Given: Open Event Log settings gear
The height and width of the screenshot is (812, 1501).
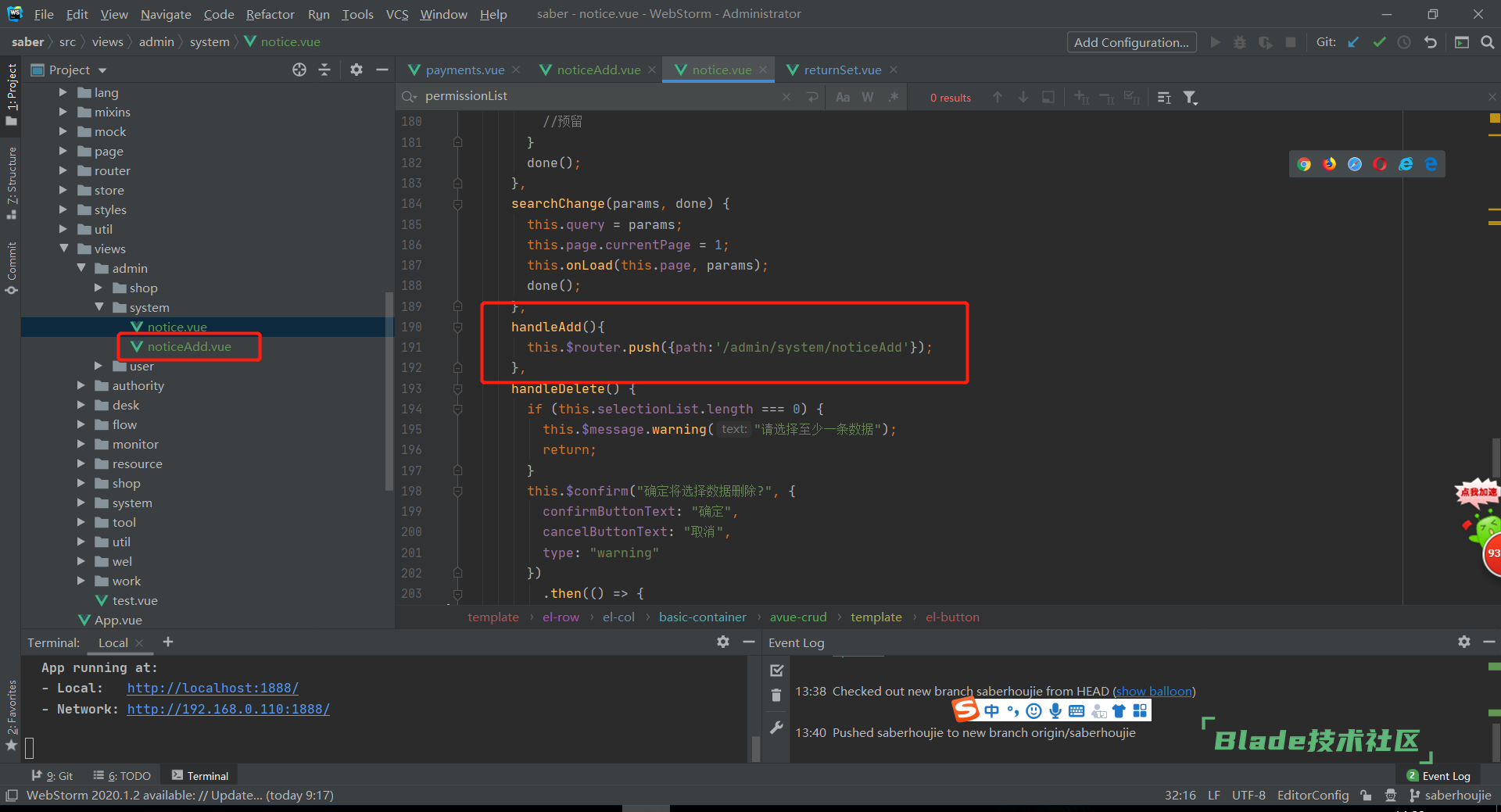Looking at the screenshot, I should [1464, 642].
